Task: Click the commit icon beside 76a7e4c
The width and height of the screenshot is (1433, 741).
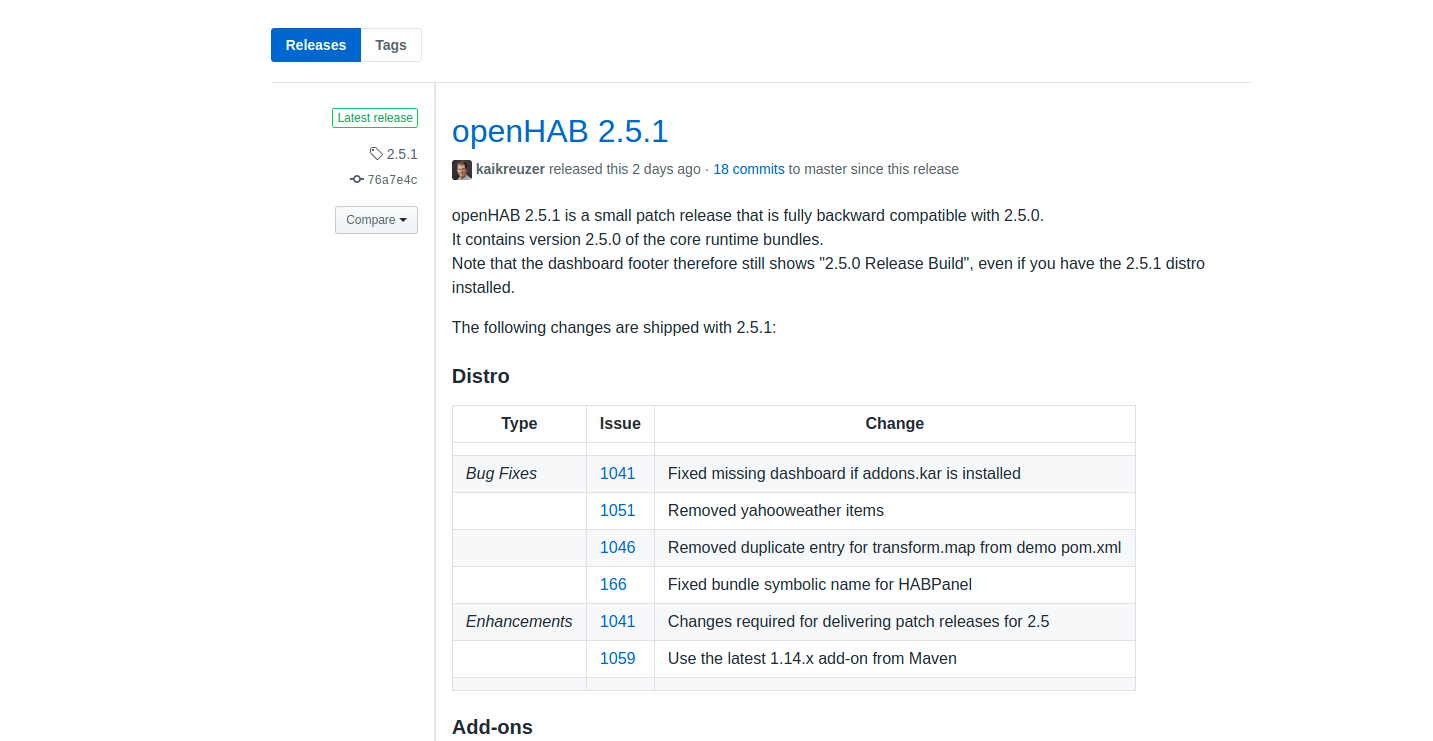Action: coord(355,179)
